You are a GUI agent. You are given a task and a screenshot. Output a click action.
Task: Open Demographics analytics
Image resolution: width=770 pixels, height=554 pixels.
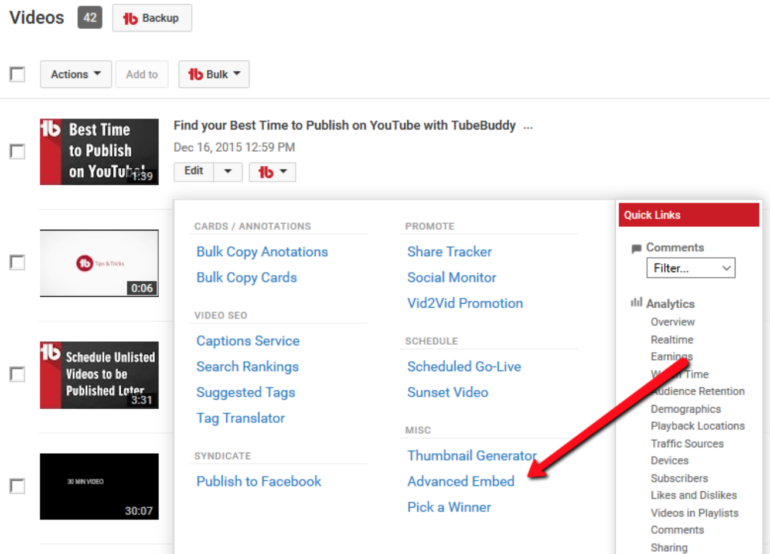point(686,409)
